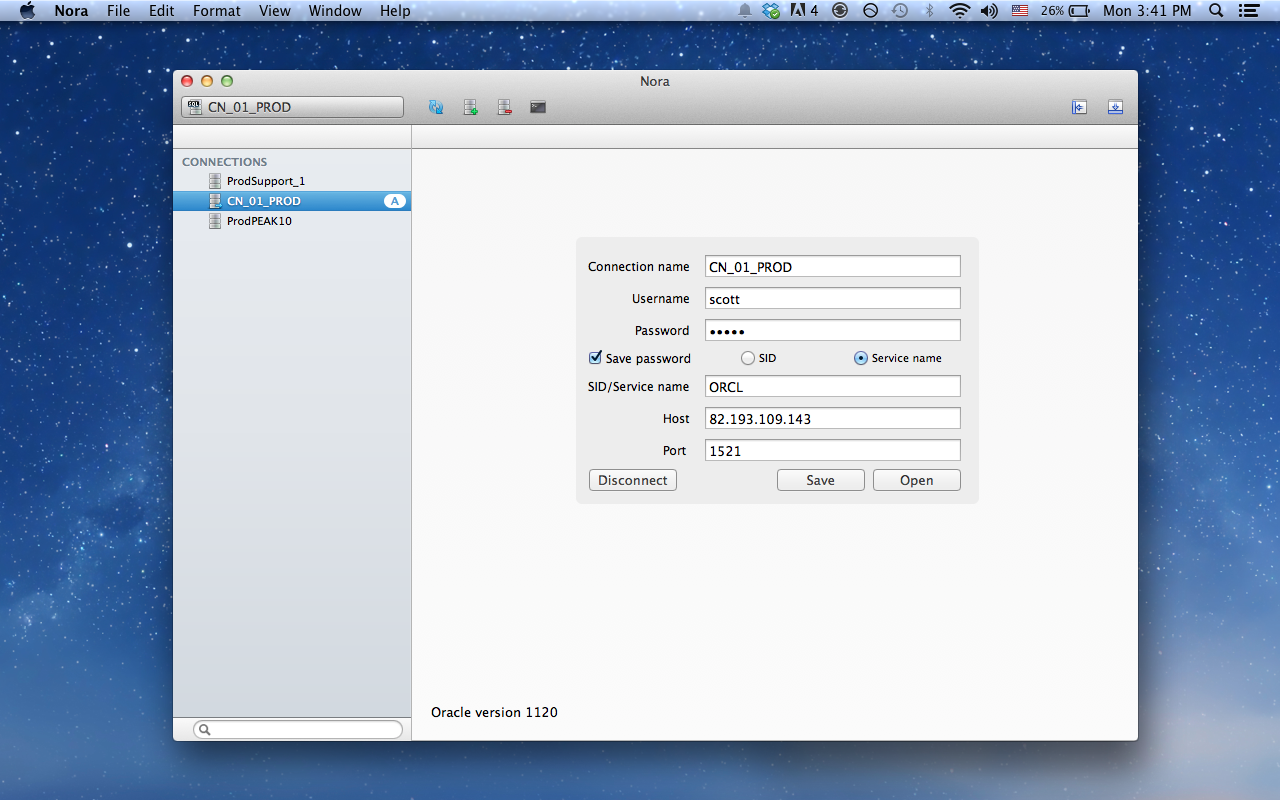The height and width of the screenshot is (800, 1280).
Task: Open the Notification Center list icon
Action: [x=1248, y=11]
